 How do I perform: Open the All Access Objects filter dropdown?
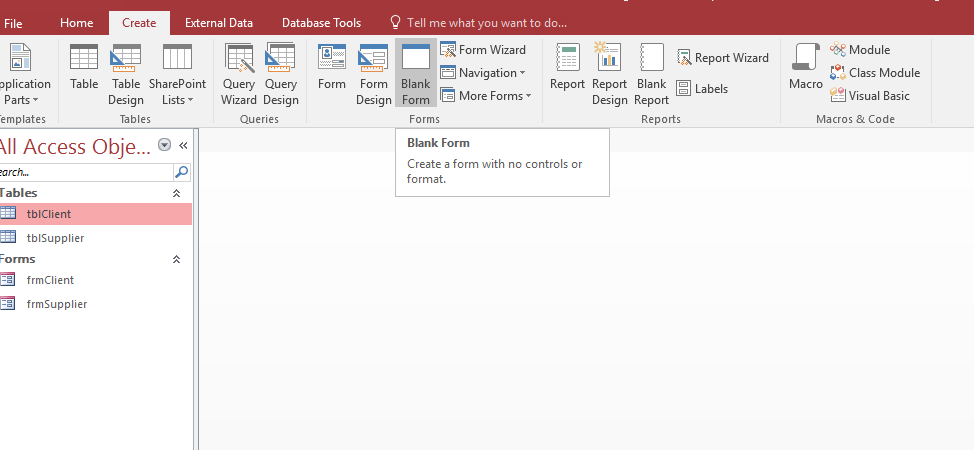click(x=164, y=145)
